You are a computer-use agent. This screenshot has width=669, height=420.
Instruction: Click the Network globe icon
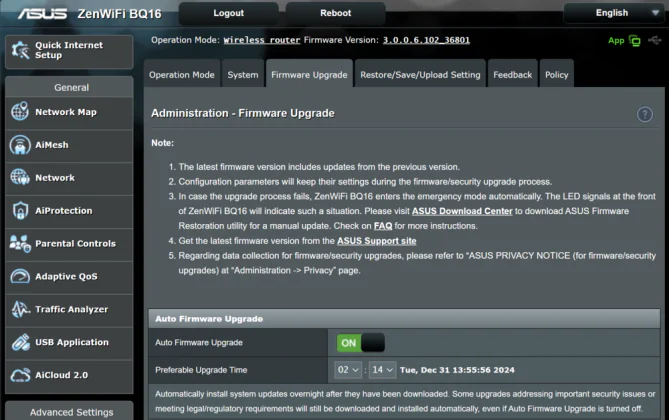pyautogui.click(x=20, y=177)
